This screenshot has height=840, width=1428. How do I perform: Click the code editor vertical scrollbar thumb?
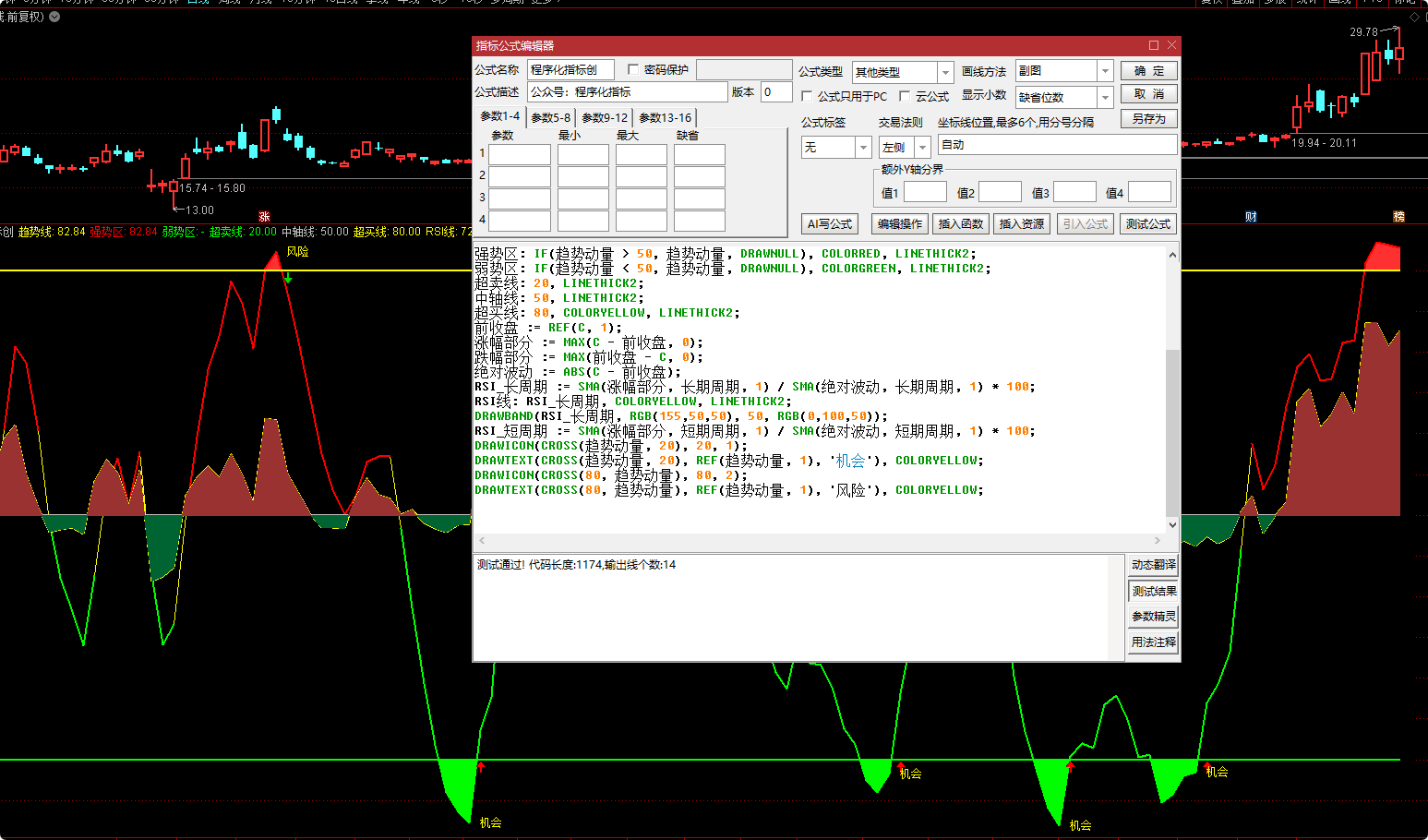[1172, 432]
